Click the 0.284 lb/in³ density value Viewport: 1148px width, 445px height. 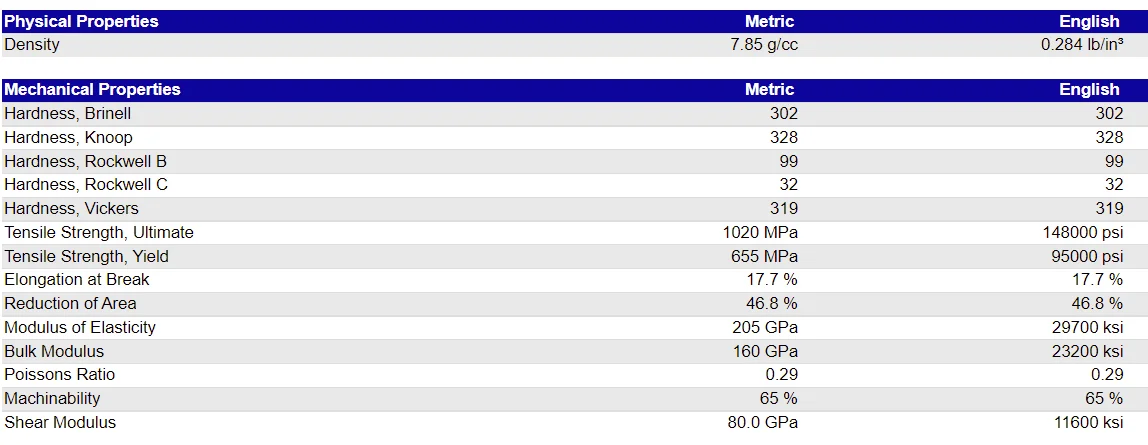1082,45
